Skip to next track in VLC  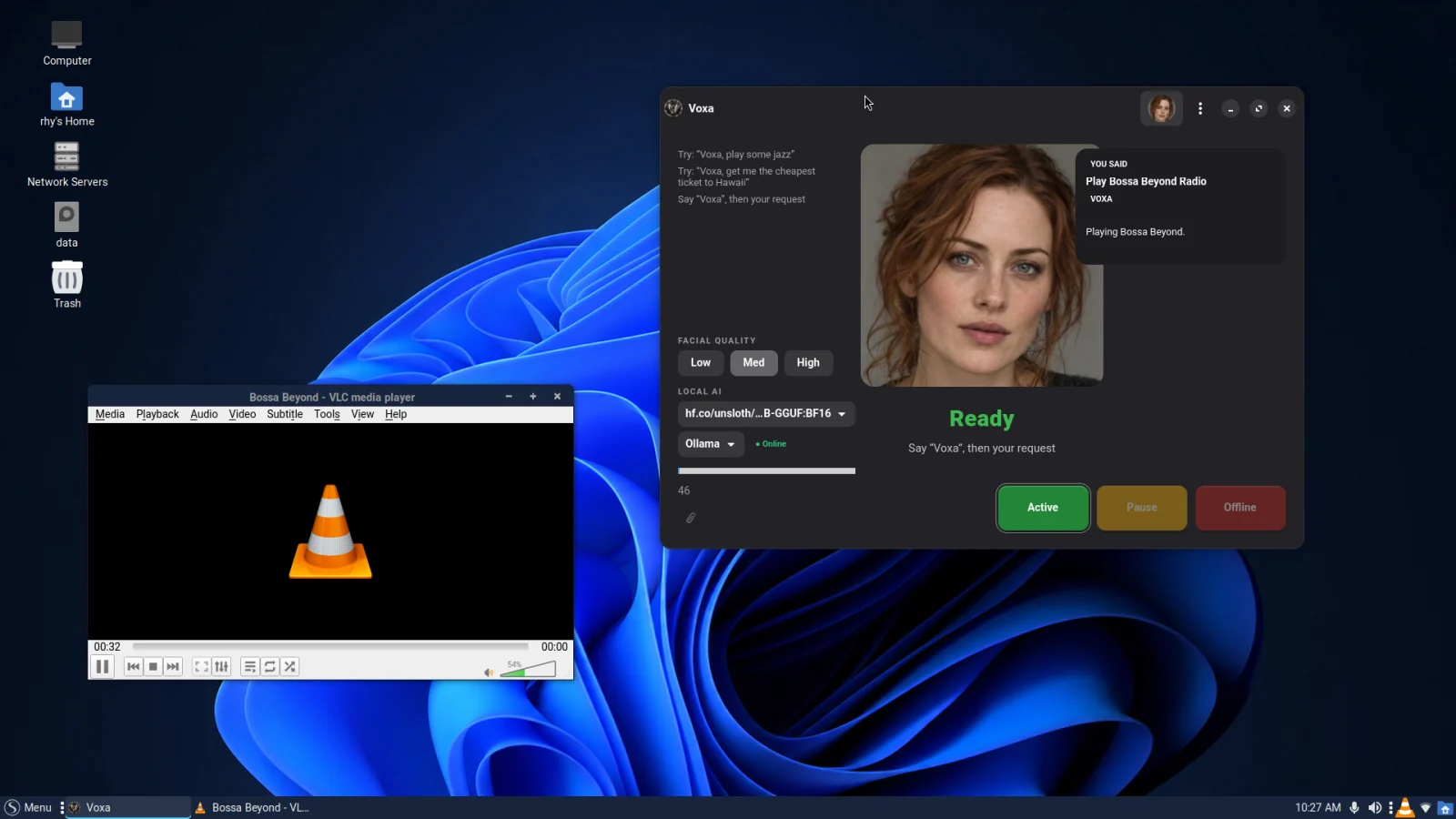coord(173,667)
